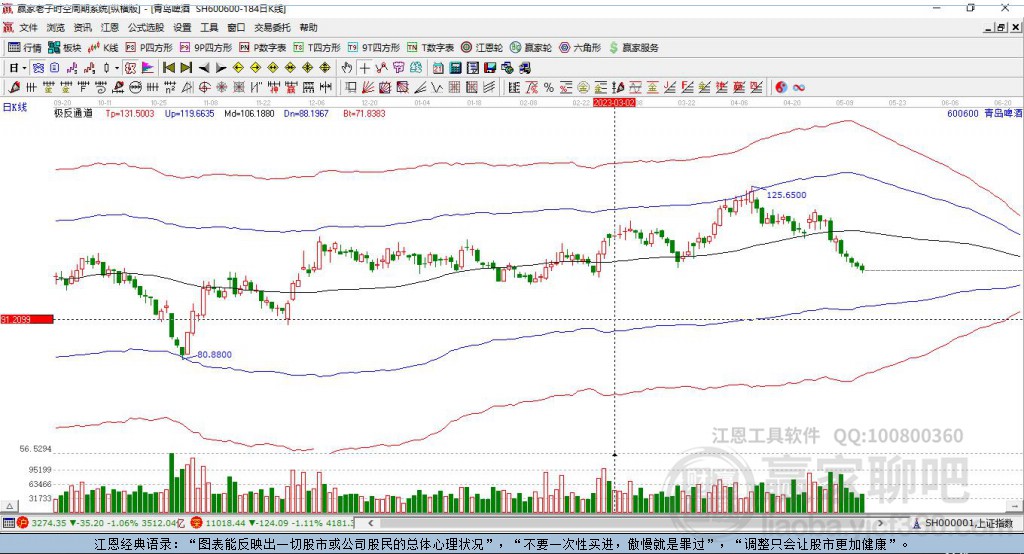Image resolution: width=1024 pixels, height=554 pixels.
Task: Toggle the 极 extreme channel indicator
Action: (131, 68)
